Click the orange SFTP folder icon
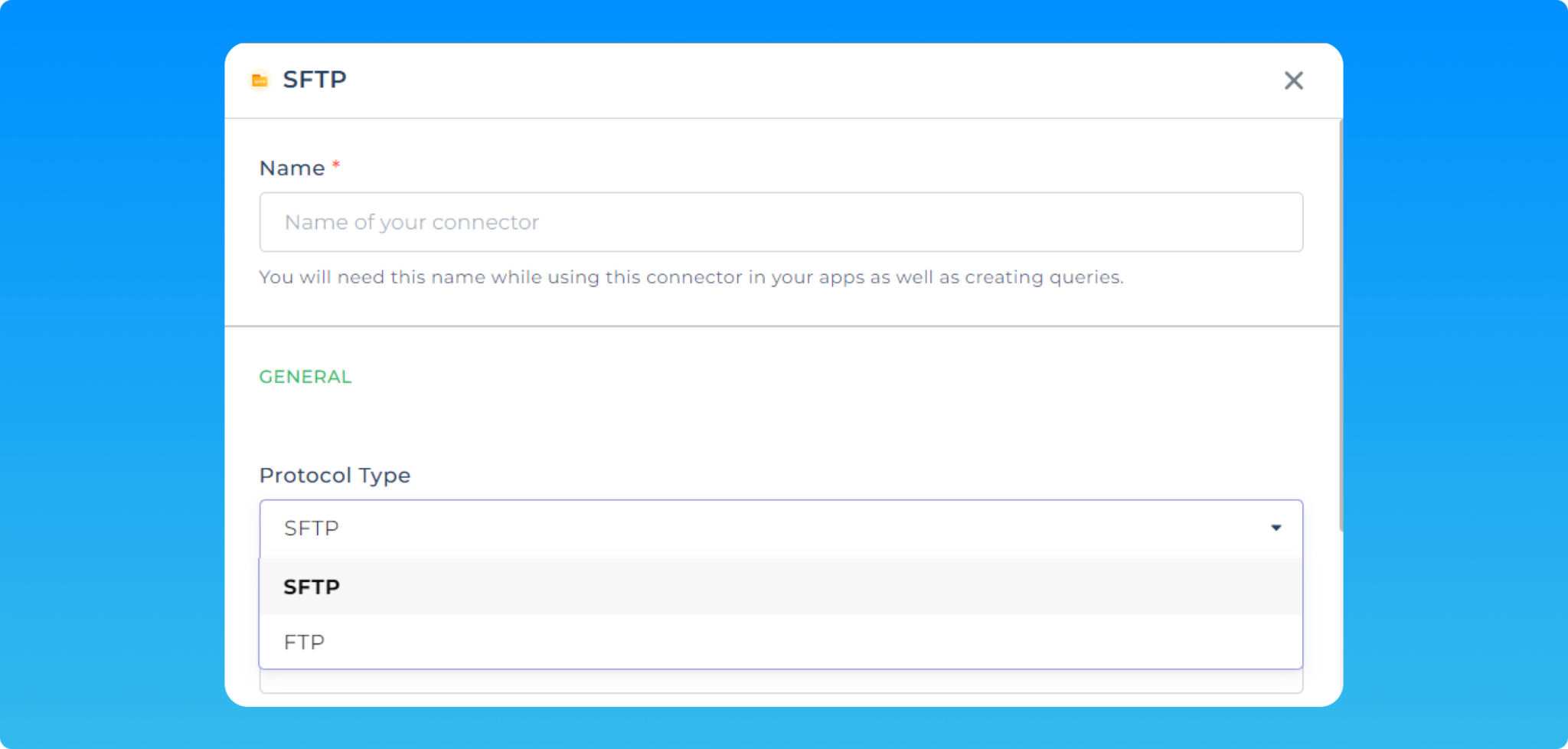This screenshot has height=749, width=1568. 260,80
